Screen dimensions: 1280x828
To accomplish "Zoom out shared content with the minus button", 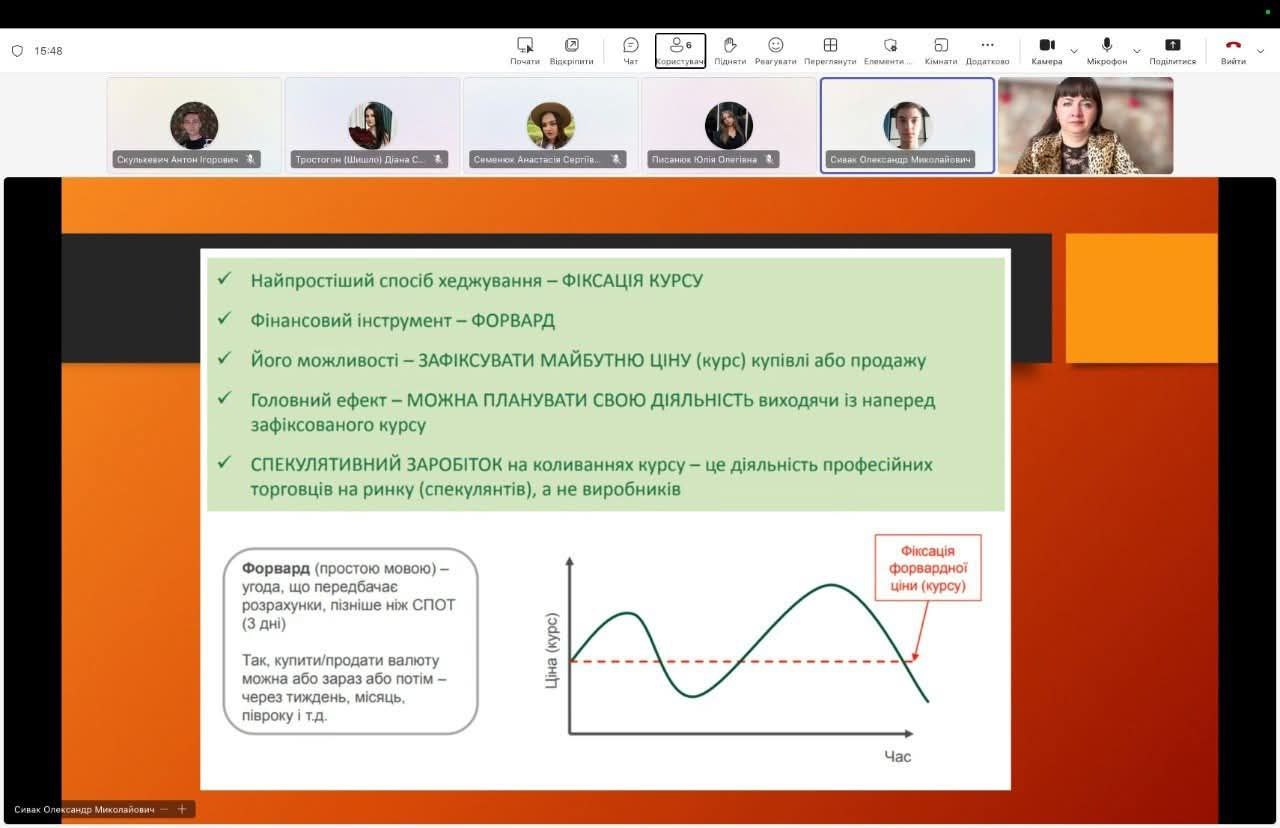I will [164, 809].
